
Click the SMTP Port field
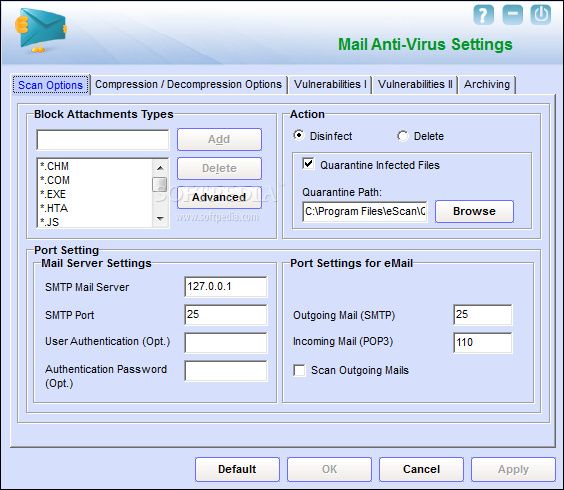[x=226, y=315]
